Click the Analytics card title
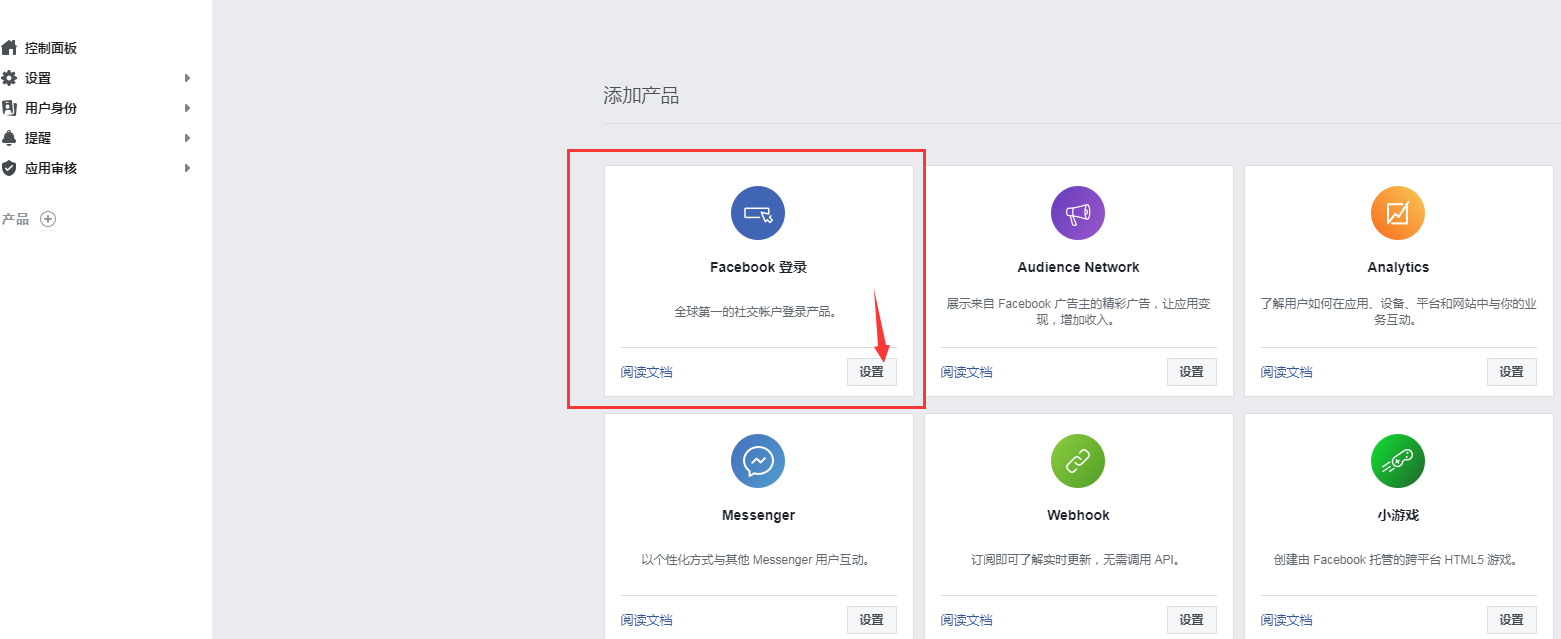 (1398, 267)
